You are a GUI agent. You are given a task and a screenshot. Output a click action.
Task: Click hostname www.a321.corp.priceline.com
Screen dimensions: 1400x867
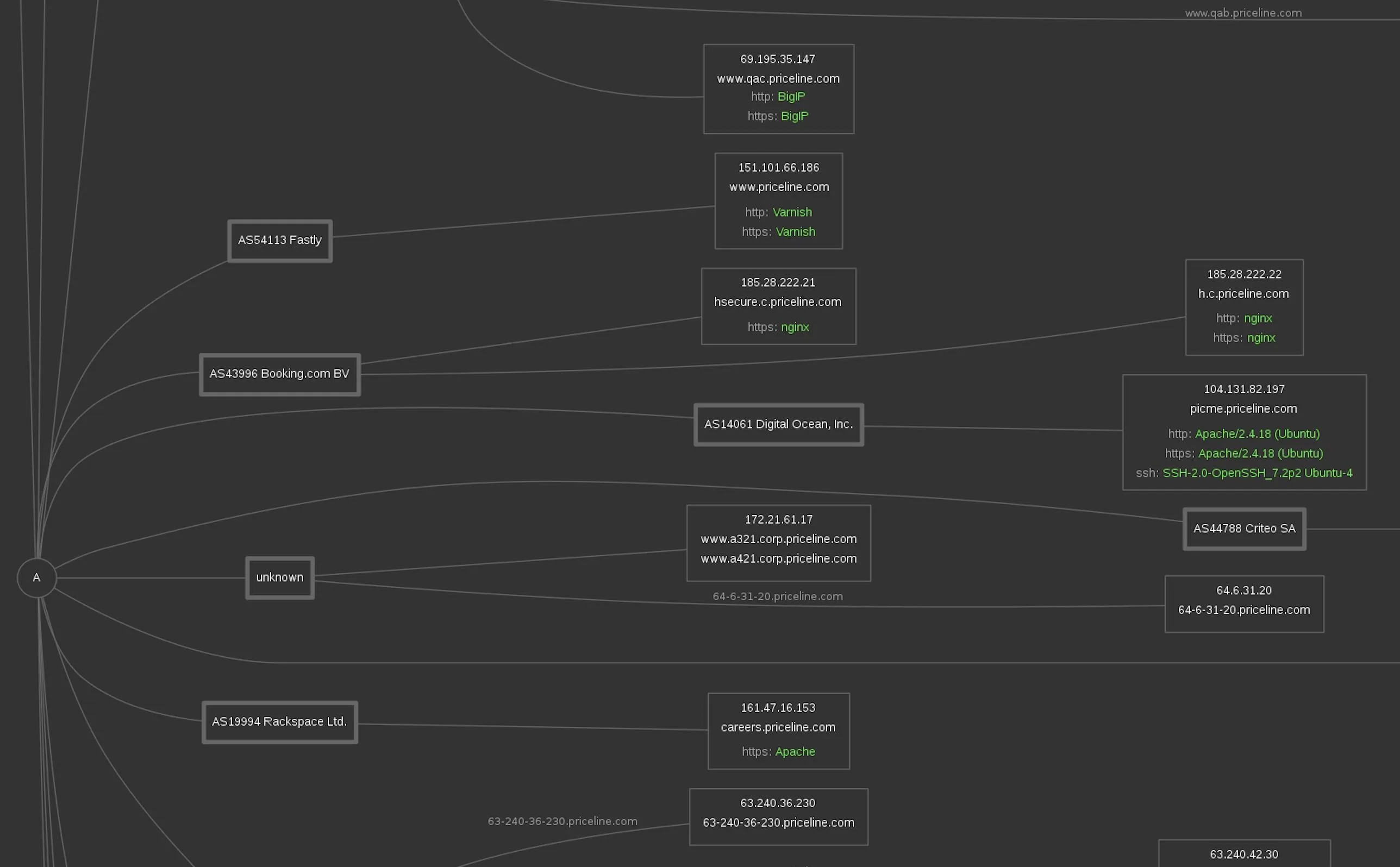click(778, 539)
